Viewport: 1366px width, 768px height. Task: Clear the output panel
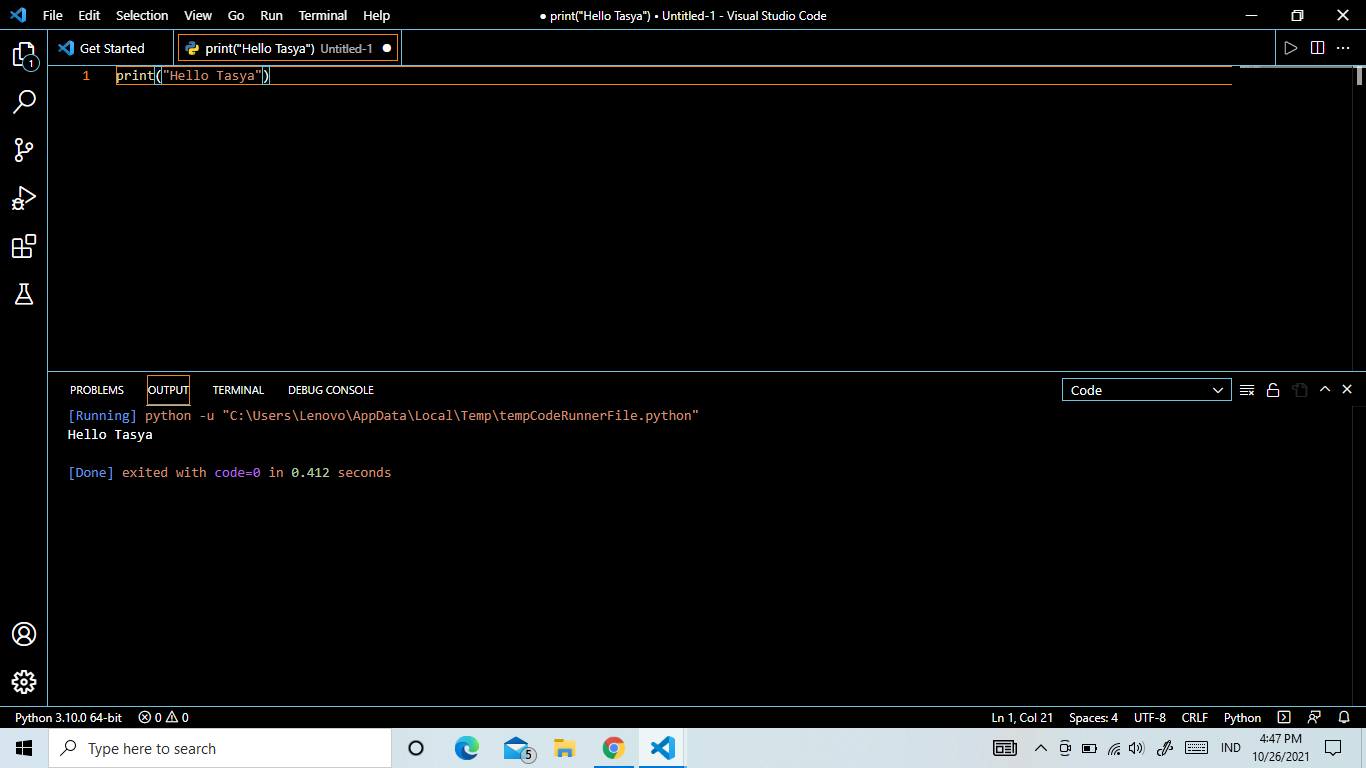(x=1247, y=390)
